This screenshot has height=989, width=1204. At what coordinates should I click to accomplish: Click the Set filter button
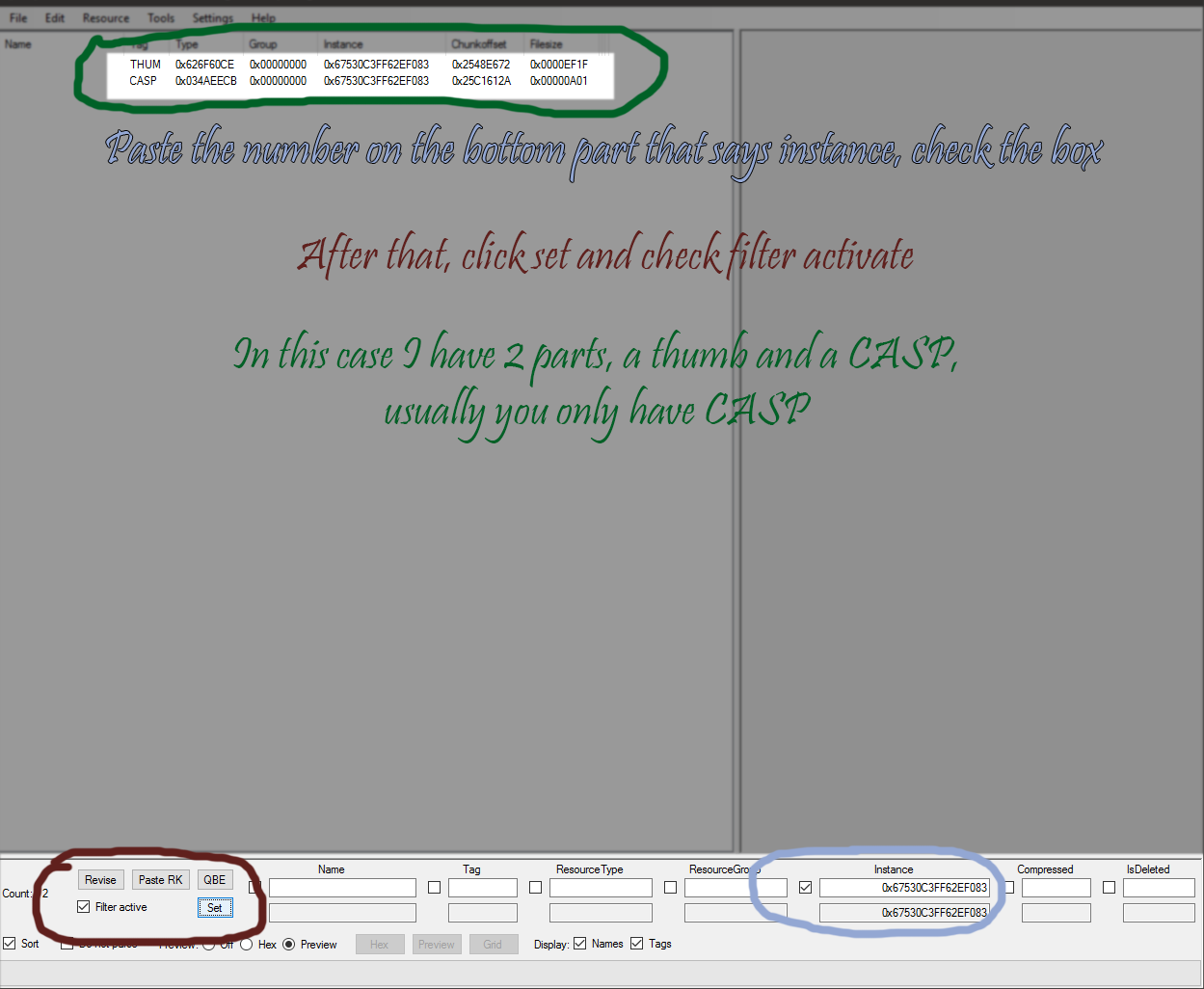tap(215, 908)
